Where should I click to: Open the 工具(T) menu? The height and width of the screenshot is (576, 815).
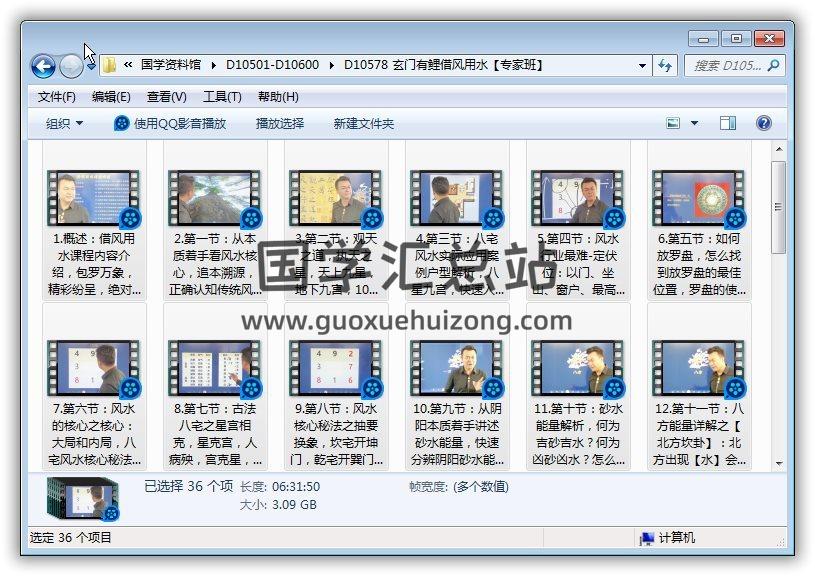(x=222, y=97)
